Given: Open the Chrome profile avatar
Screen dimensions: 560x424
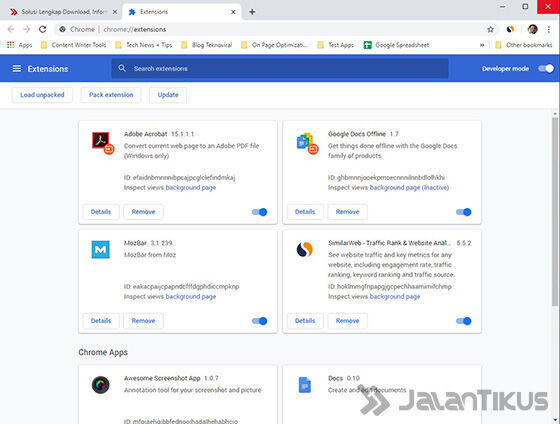Looking at the screenshot, I should (x=532, y=29).
